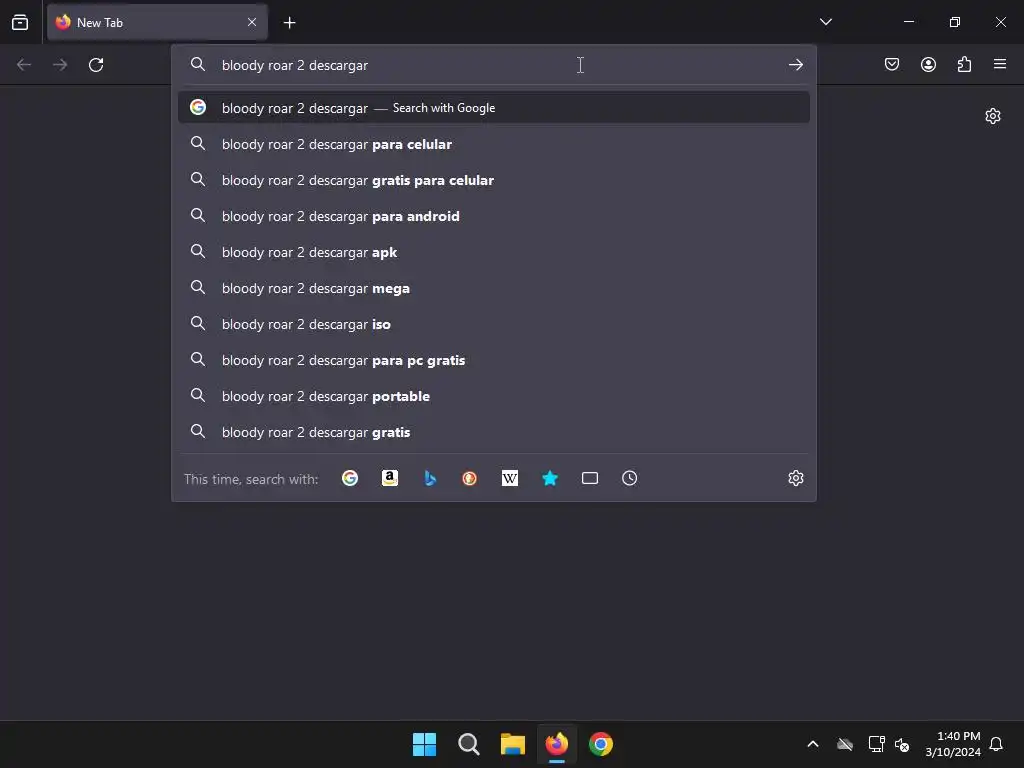Reload the current page
This screenshot has width=1024, height=768.
coord(96,65)
